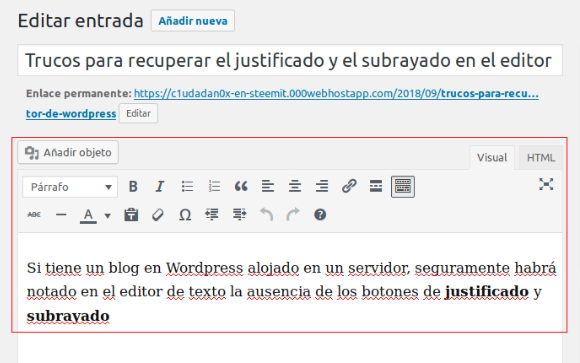The image size is (580, 363).
Task: Apply strikethrough formatting (ABC icon)
Action: 34,215
